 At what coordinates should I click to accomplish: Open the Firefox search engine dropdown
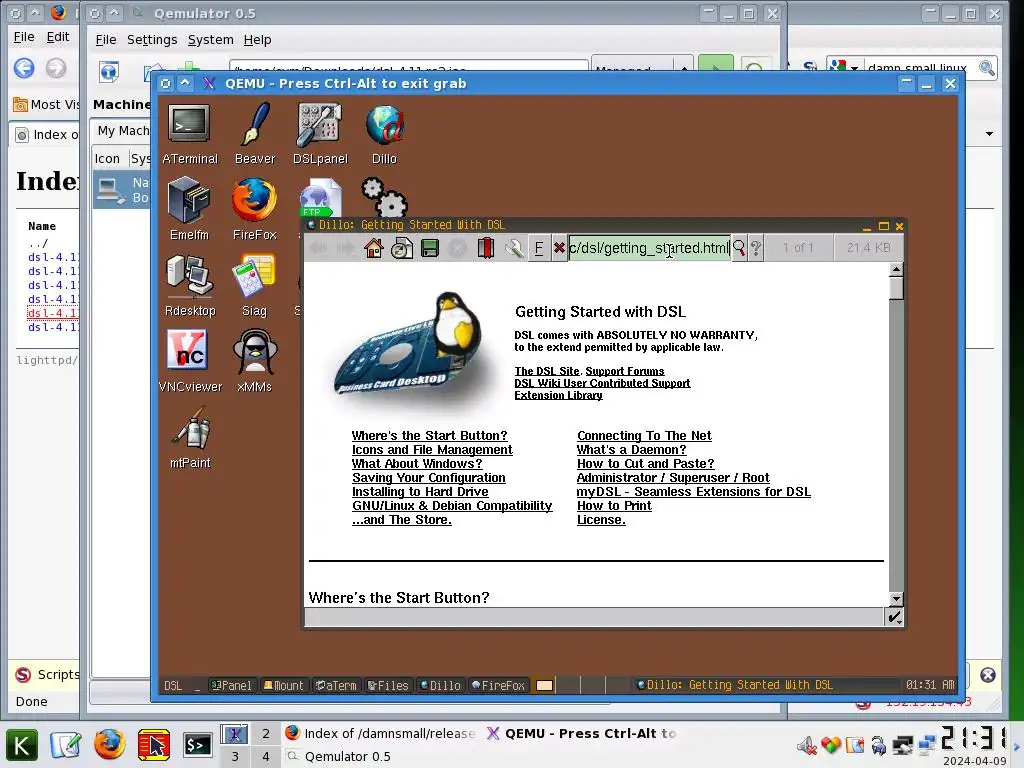point(844,67)
